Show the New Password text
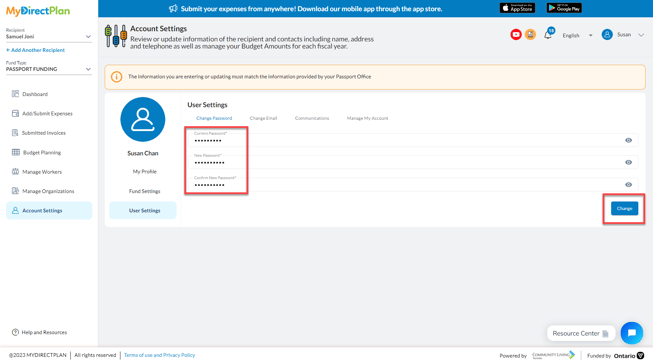Screen dimensions: 653x364 click(628, 162)
